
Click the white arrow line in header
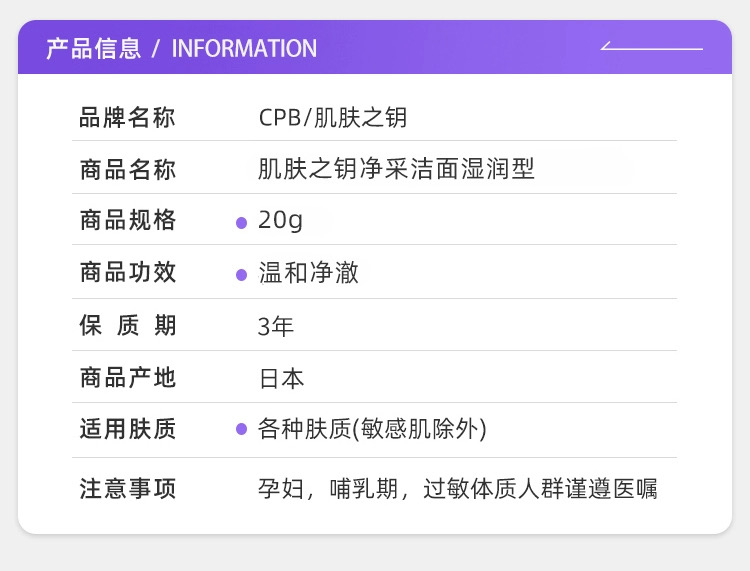click(x=652, y=47)
